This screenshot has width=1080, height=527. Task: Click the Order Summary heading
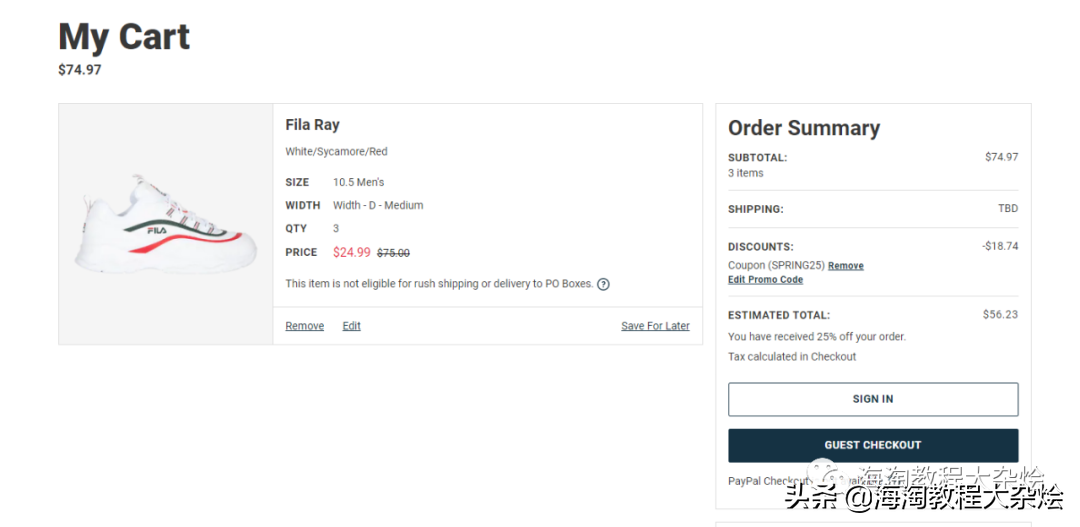click(804, 128)
